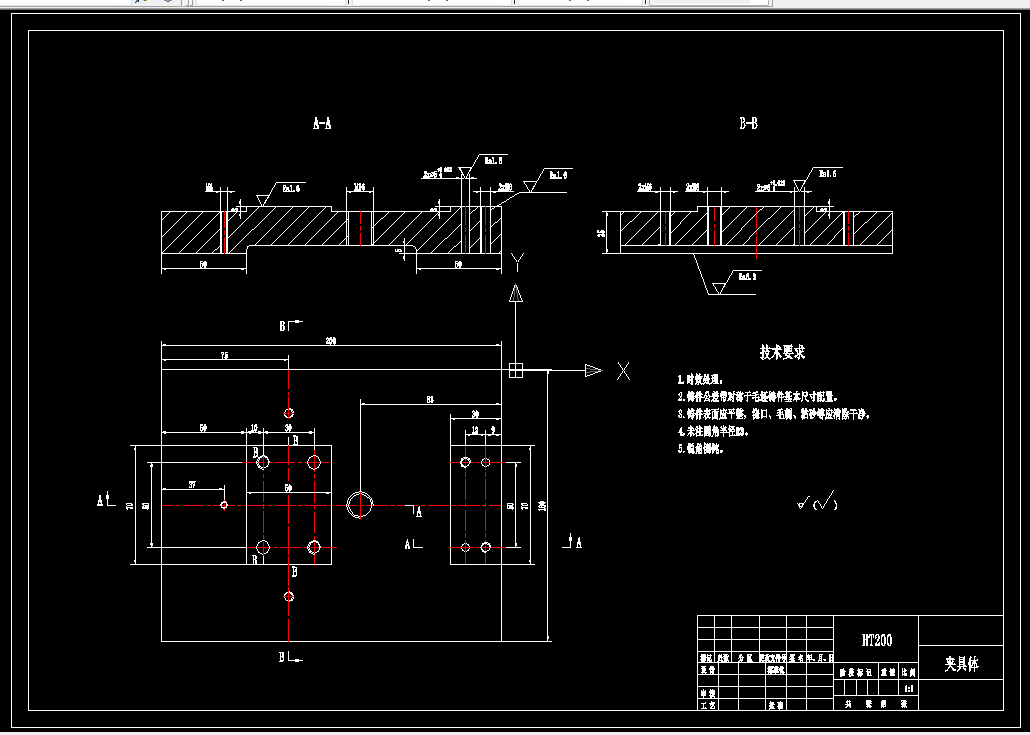The width and height of the screenshot is (1030, 735).
Task: Select the 16 dimension near the left block
Action: (254, 428)
